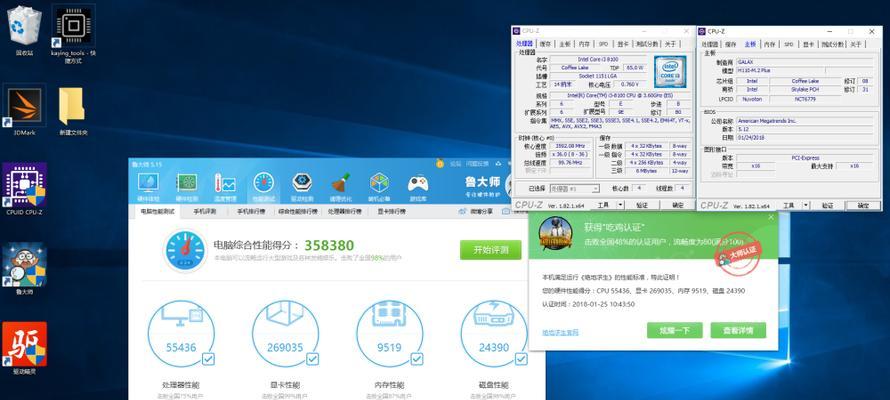Open 综合性能排行榜 tab
The width and height of the screenshot is (890, 400).
(x=297, y=212)
